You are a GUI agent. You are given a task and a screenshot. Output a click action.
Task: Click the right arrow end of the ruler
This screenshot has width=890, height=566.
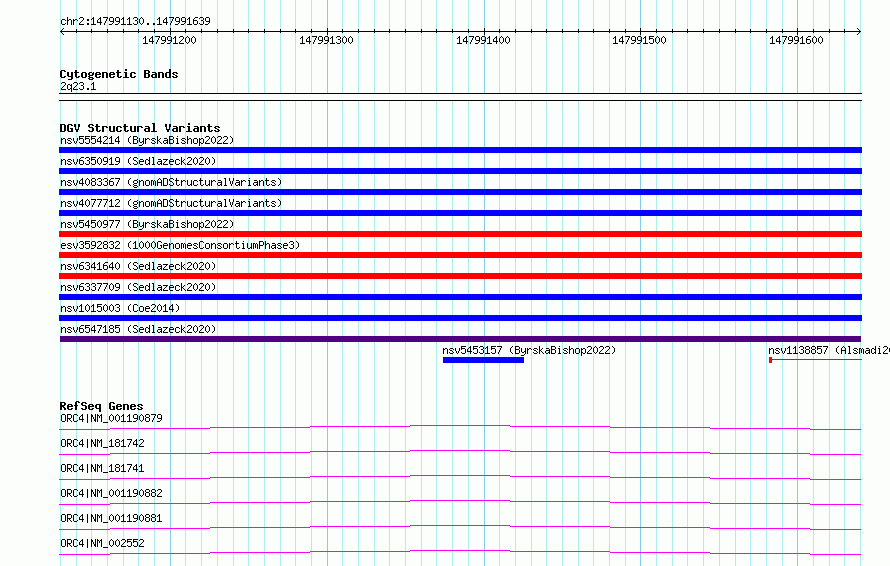click(859, 32)
